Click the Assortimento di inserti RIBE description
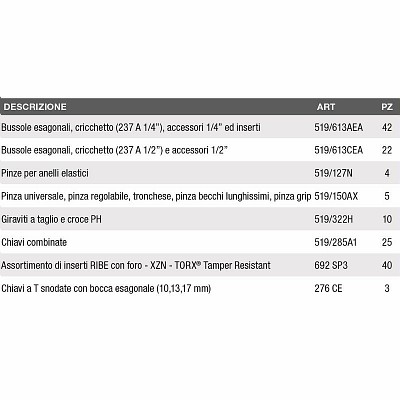Screen dimensions: 400x400 [x=136, y=265]
